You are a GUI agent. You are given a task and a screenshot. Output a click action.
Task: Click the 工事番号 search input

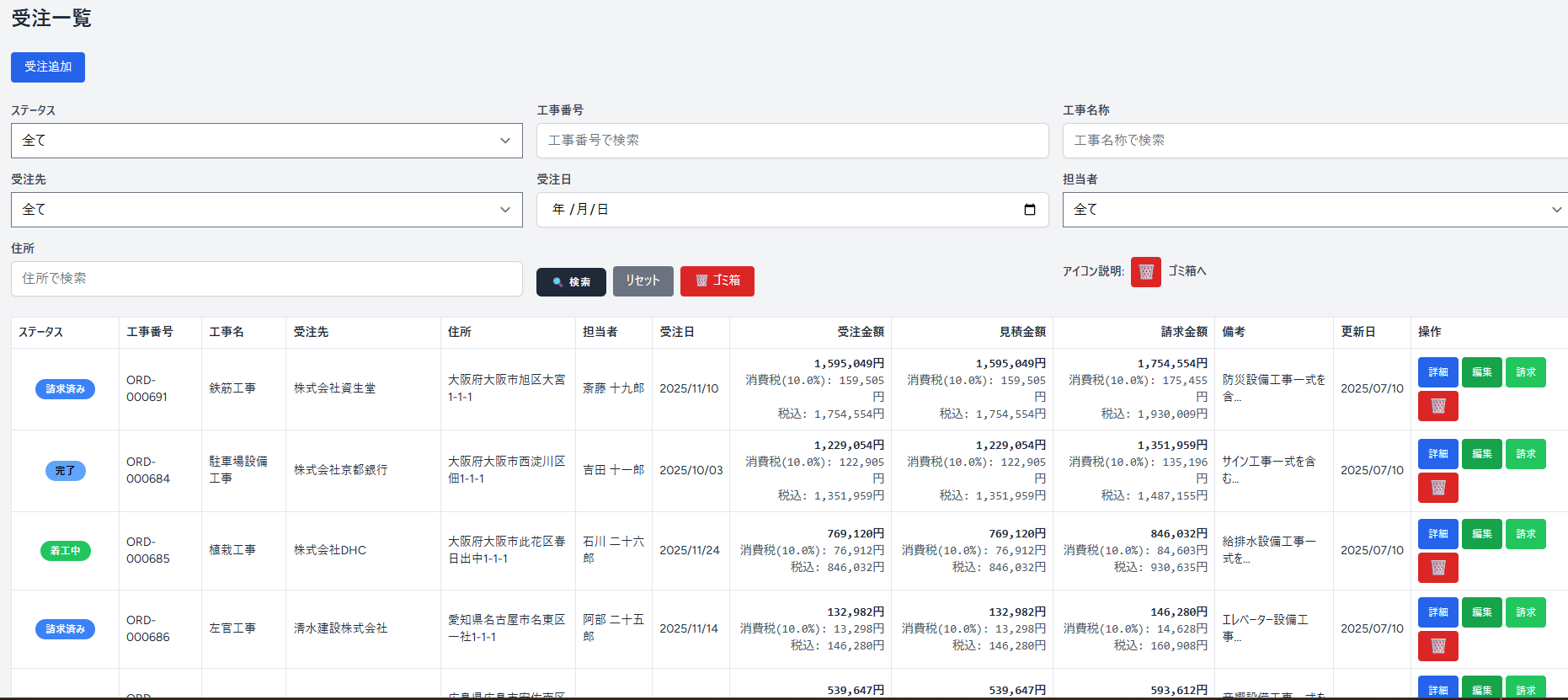(x=792, y=141)
